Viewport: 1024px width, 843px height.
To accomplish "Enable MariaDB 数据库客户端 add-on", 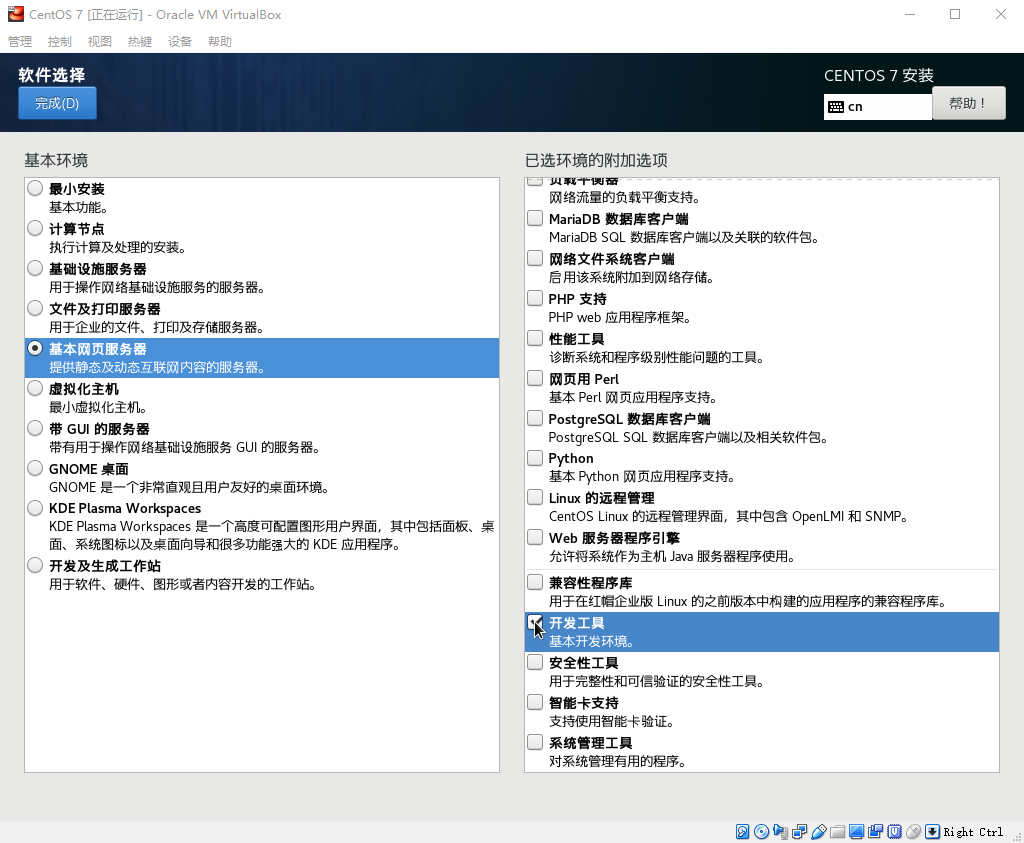I will (535, 217).
